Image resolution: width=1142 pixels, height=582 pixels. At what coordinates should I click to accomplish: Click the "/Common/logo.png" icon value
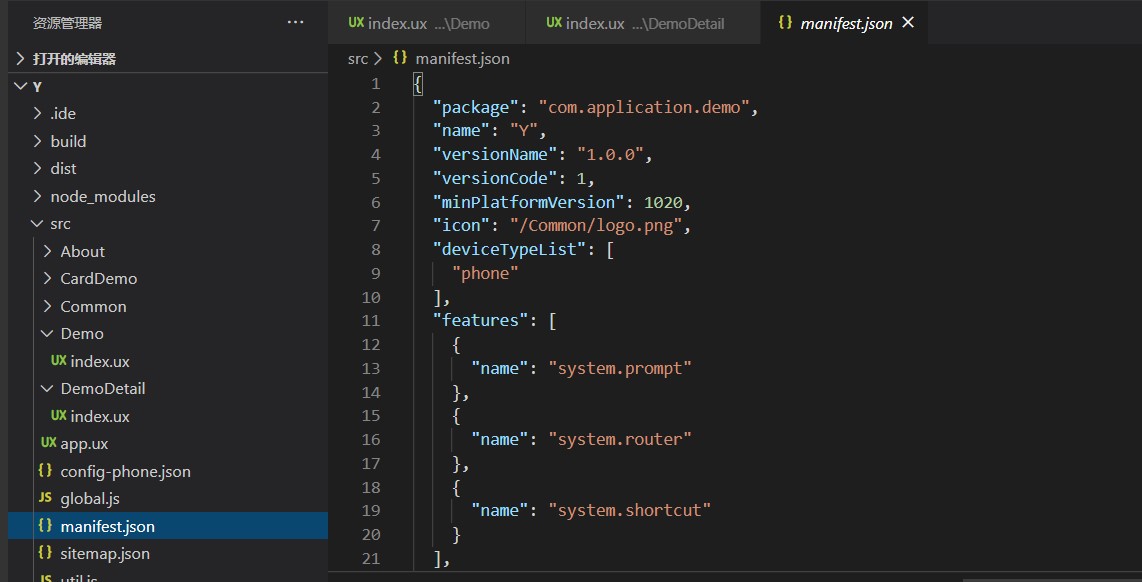point(596,226)
